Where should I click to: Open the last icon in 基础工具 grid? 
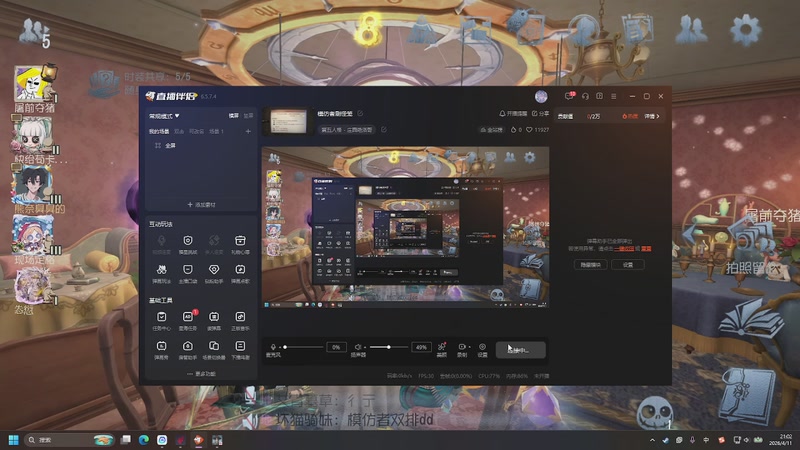[240, 346]
